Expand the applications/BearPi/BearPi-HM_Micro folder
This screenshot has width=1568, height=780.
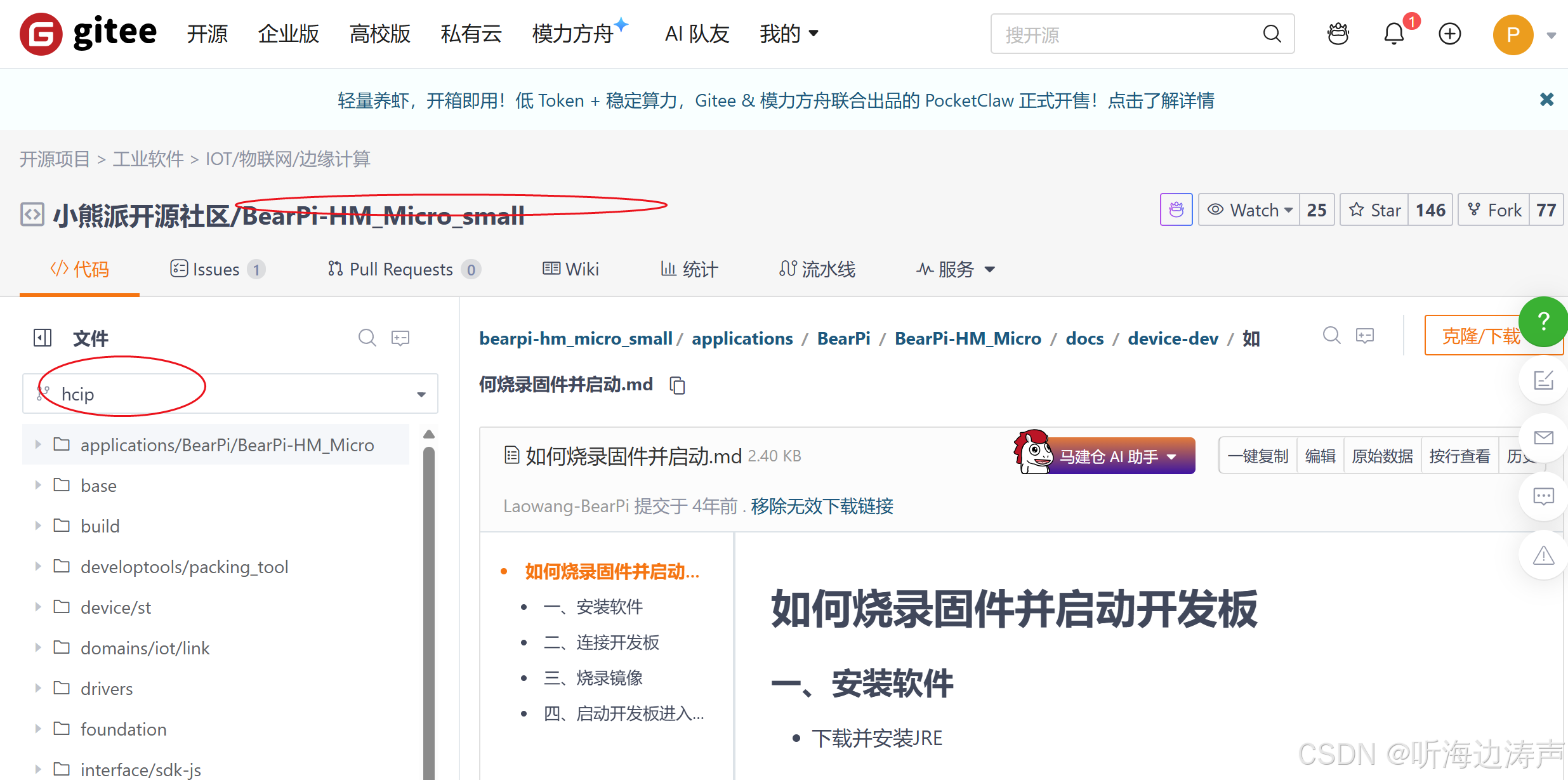[38, 445]
